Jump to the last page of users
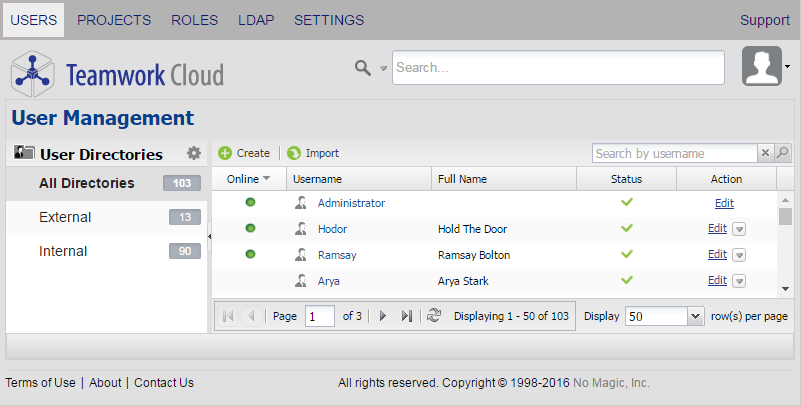This screenshot has height=406, width=801. click(406, 316)
